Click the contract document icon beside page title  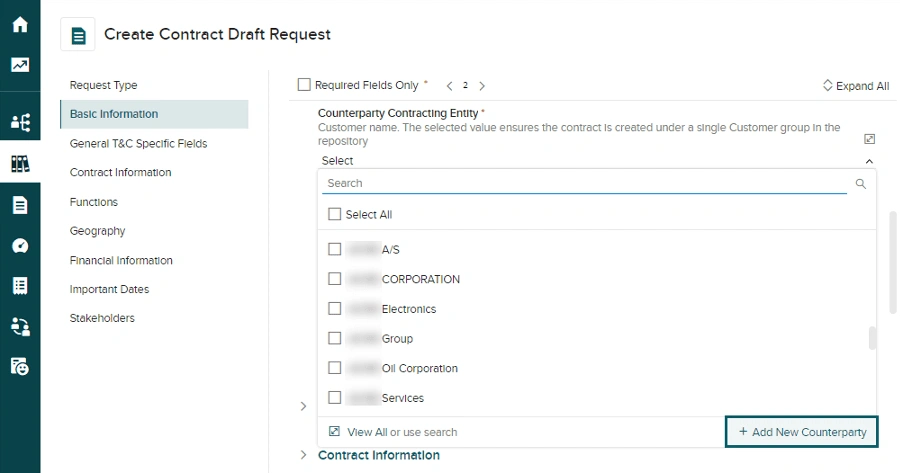coord(78,35)
